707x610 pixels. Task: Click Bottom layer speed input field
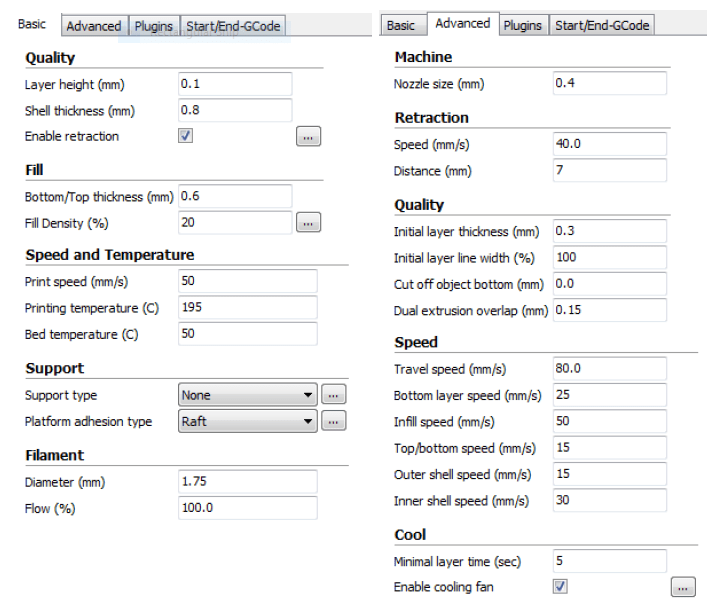tap(610, 395)
